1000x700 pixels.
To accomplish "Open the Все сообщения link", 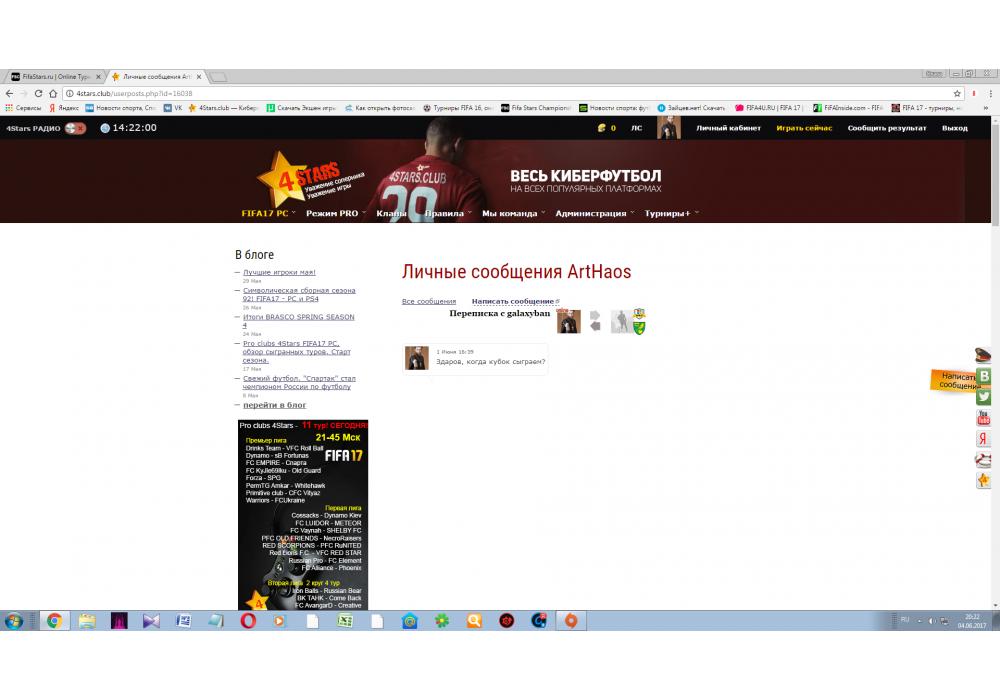I will tap(428, 301).
